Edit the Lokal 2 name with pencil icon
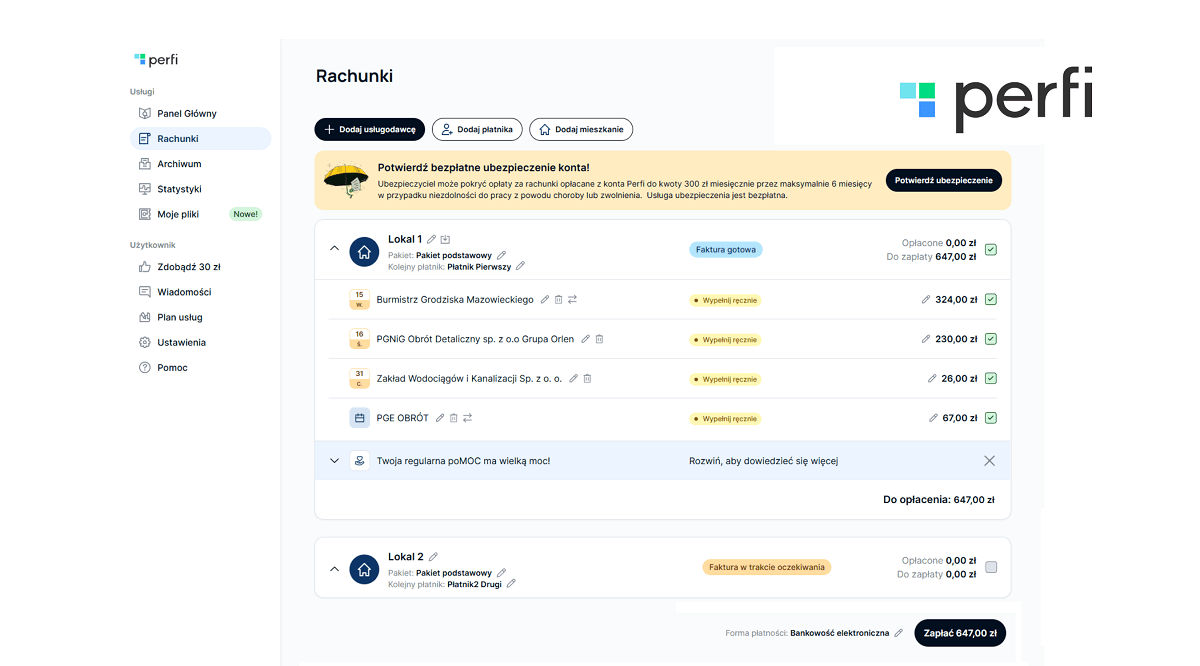 coord(433,557)
